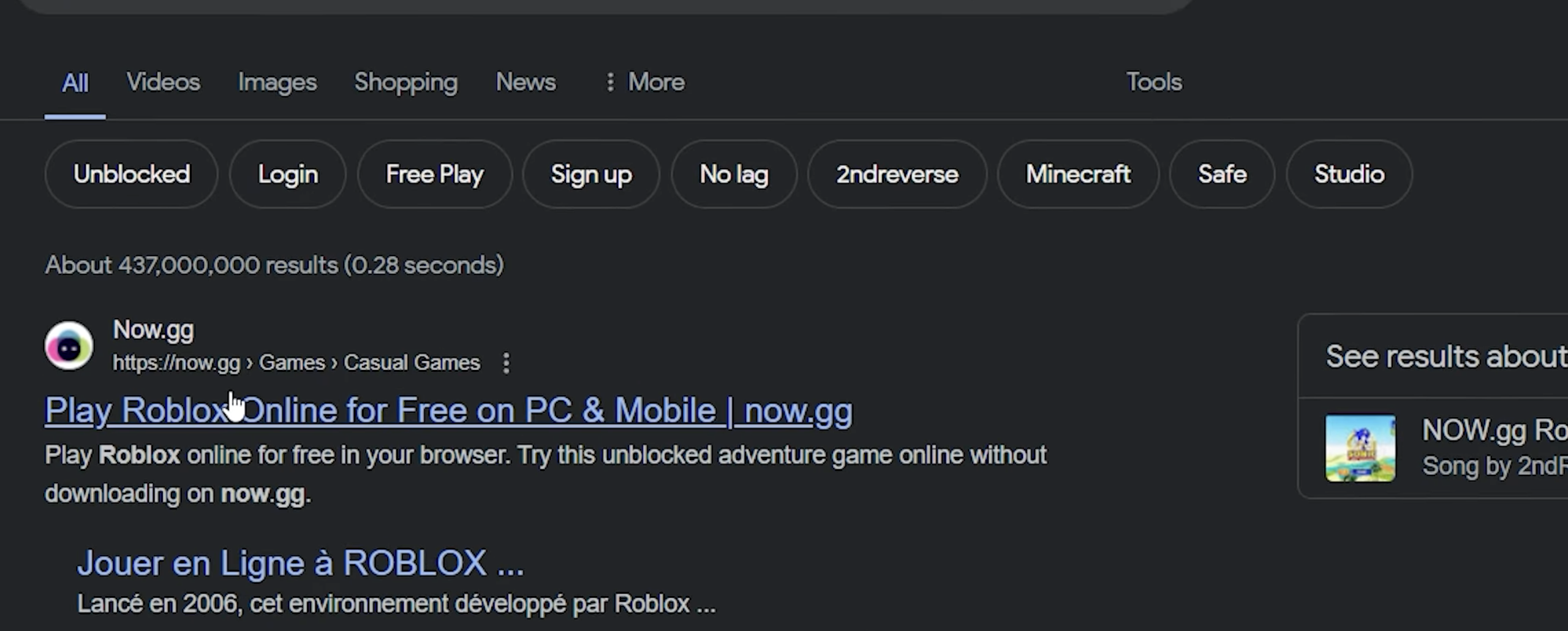
Task: Click the NOW.gg song thumbnail image
Action: 1360,448
